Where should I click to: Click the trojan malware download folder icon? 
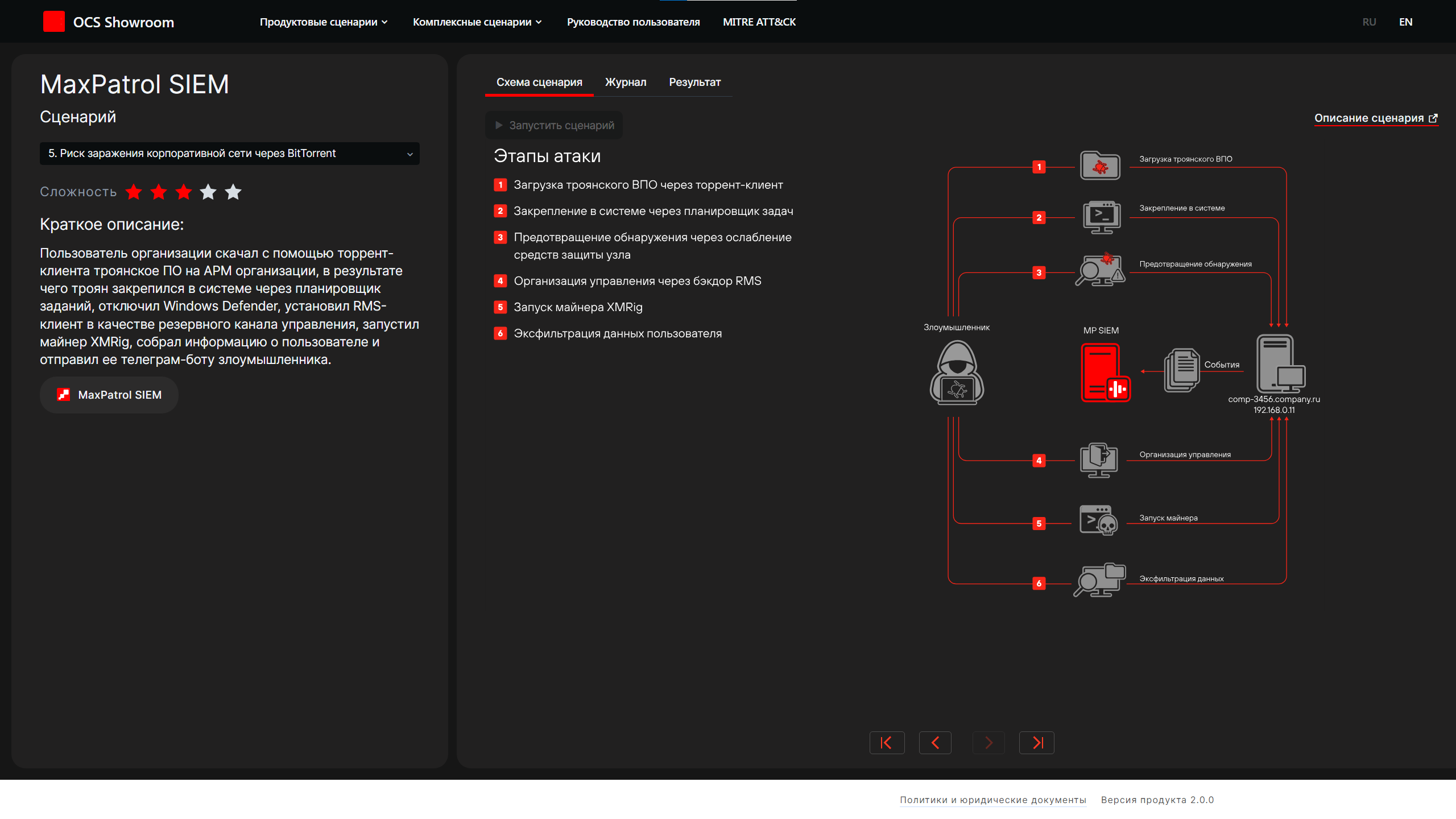(x=1100, y=166)
